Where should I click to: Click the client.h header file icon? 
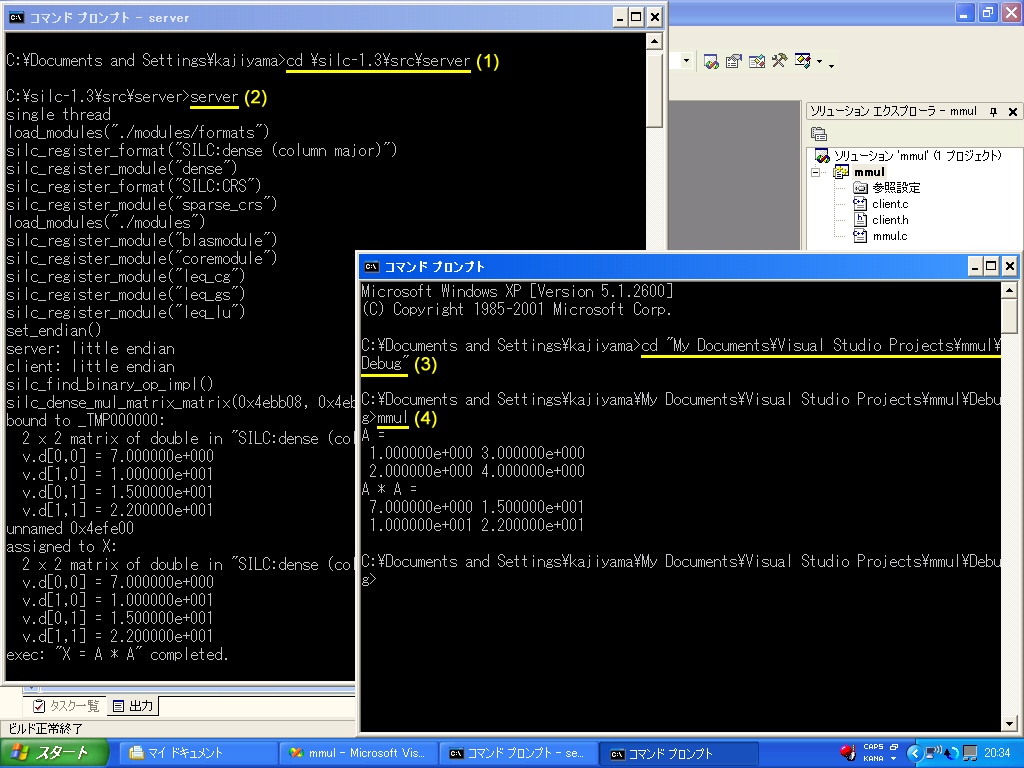[861, 220]
